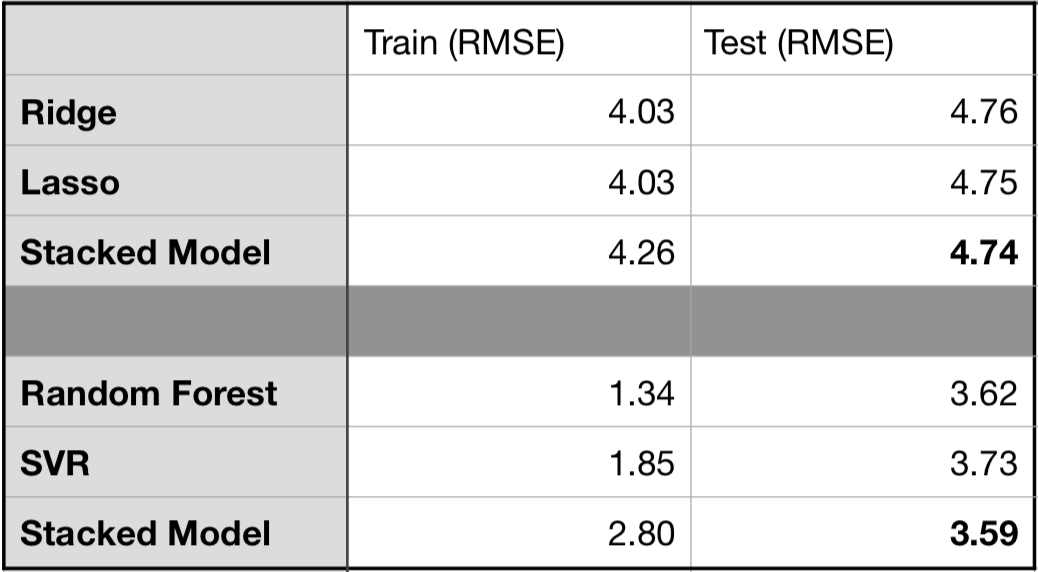Select the SVR train value 1.85

(x=641, y=463)
